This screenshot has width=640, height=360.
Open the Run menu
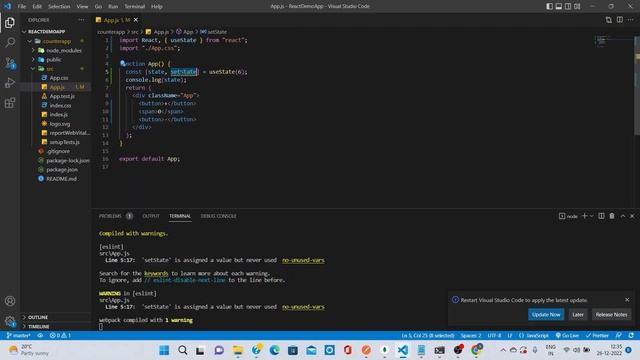[113, 6]
